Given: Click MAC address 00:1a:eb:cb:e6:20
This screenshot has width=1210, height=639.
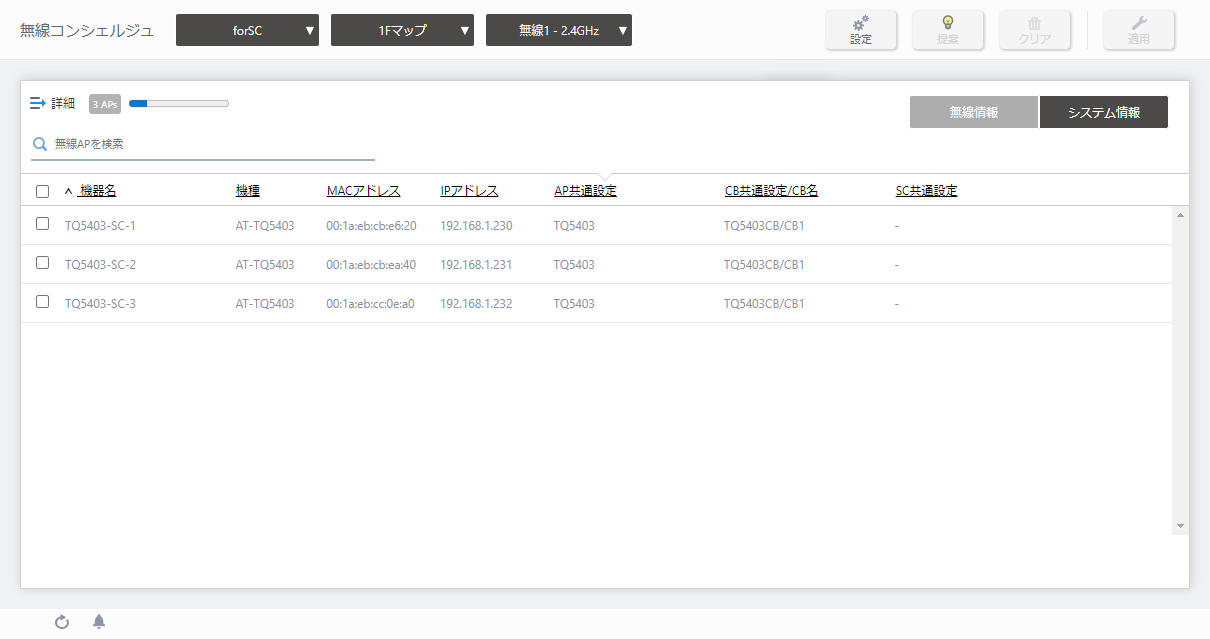Looking at the screenshot, I should tap(371, 226).
